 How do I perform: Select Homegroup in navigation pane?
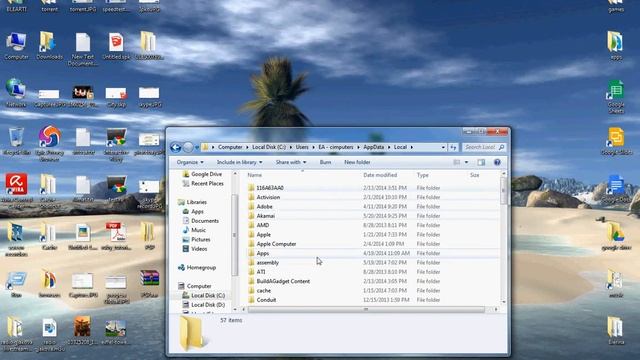(x=197, y=267)
